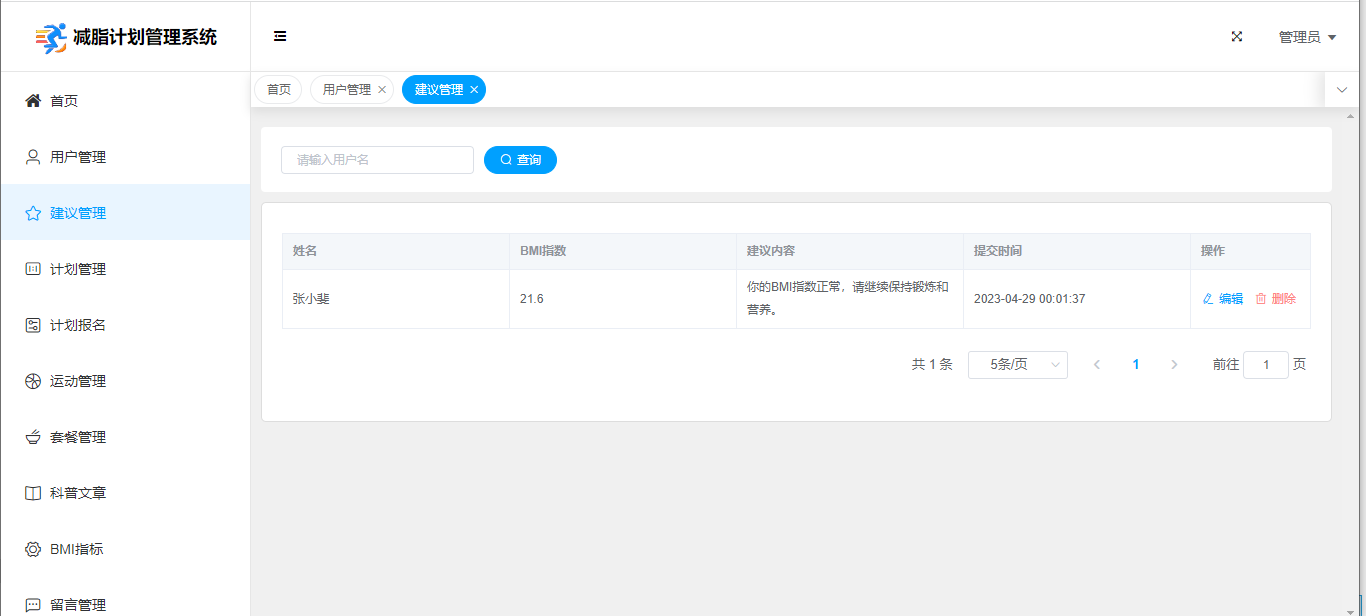Click the bowl icon for 套餐管理
The width and height of the screenshot is (1366, 616).
[x=33, y=437]
